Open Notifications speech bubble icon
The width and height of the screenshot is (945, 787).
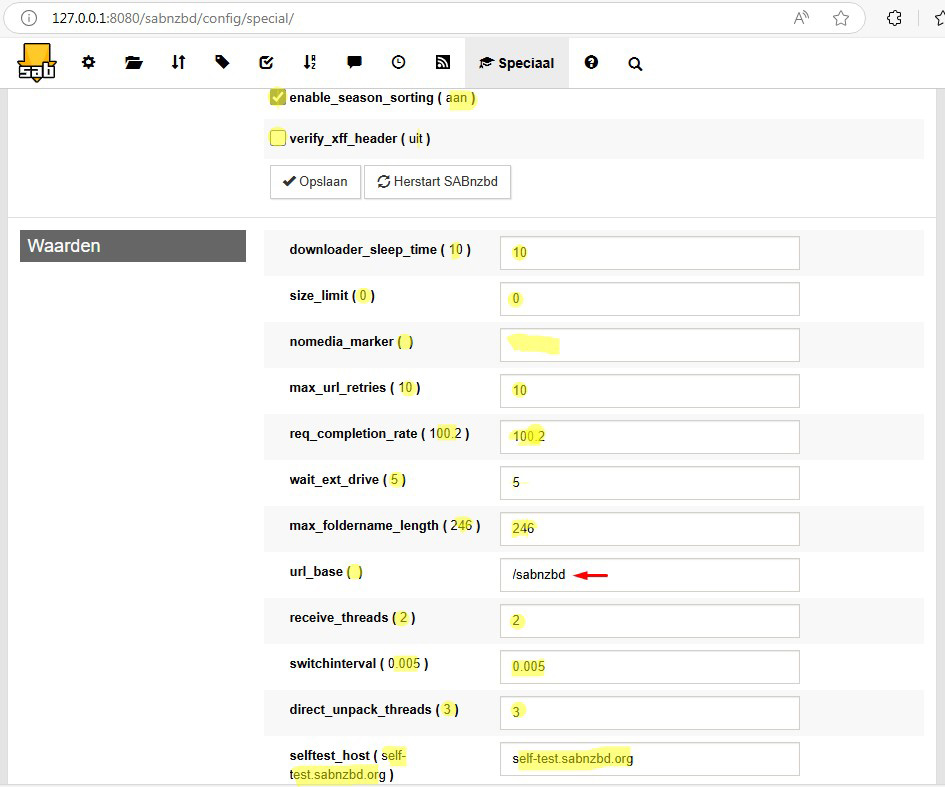coord(354,62)
